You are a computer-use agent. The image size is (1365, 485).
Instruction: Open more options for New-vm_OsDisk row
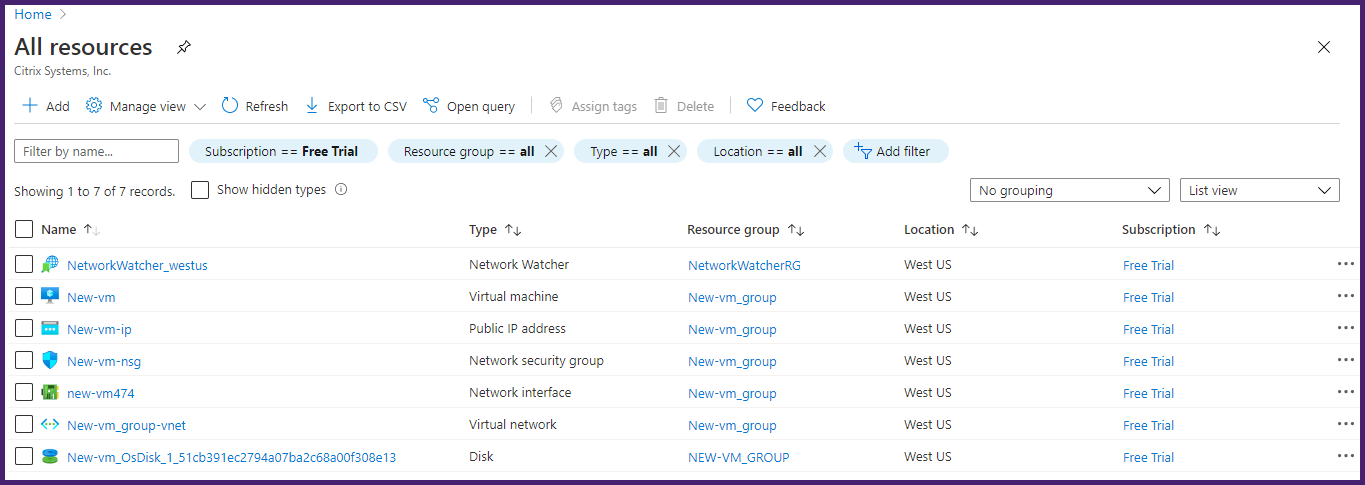tap(1345, 456)
